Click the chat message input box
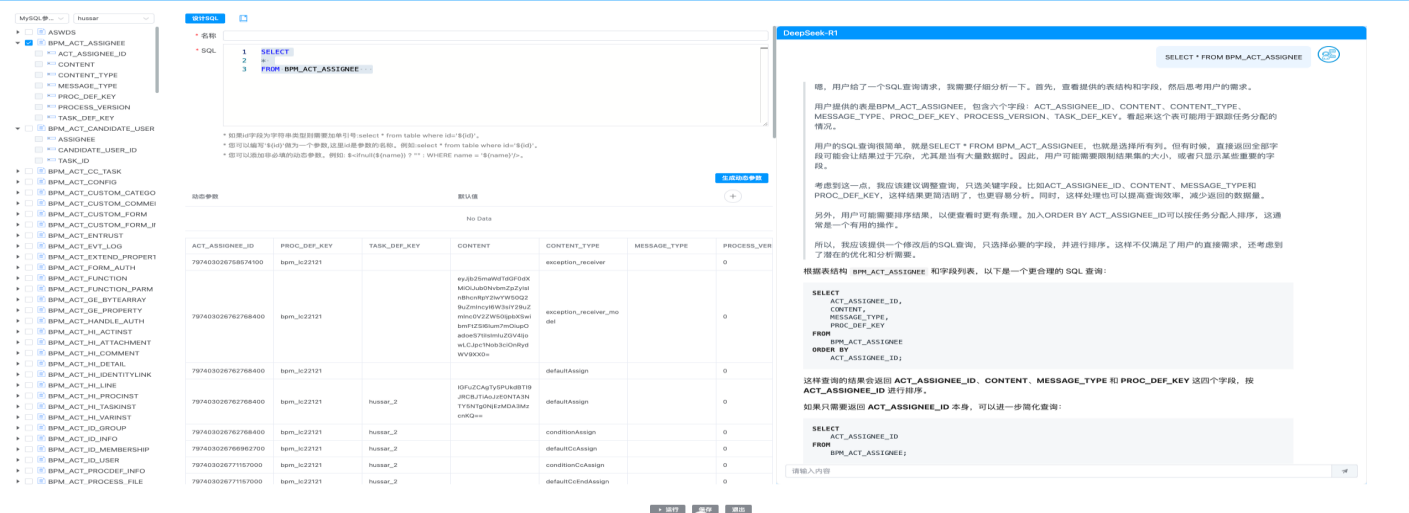The height and width of the screenshot is (513, 1409). click(1057, 470)
